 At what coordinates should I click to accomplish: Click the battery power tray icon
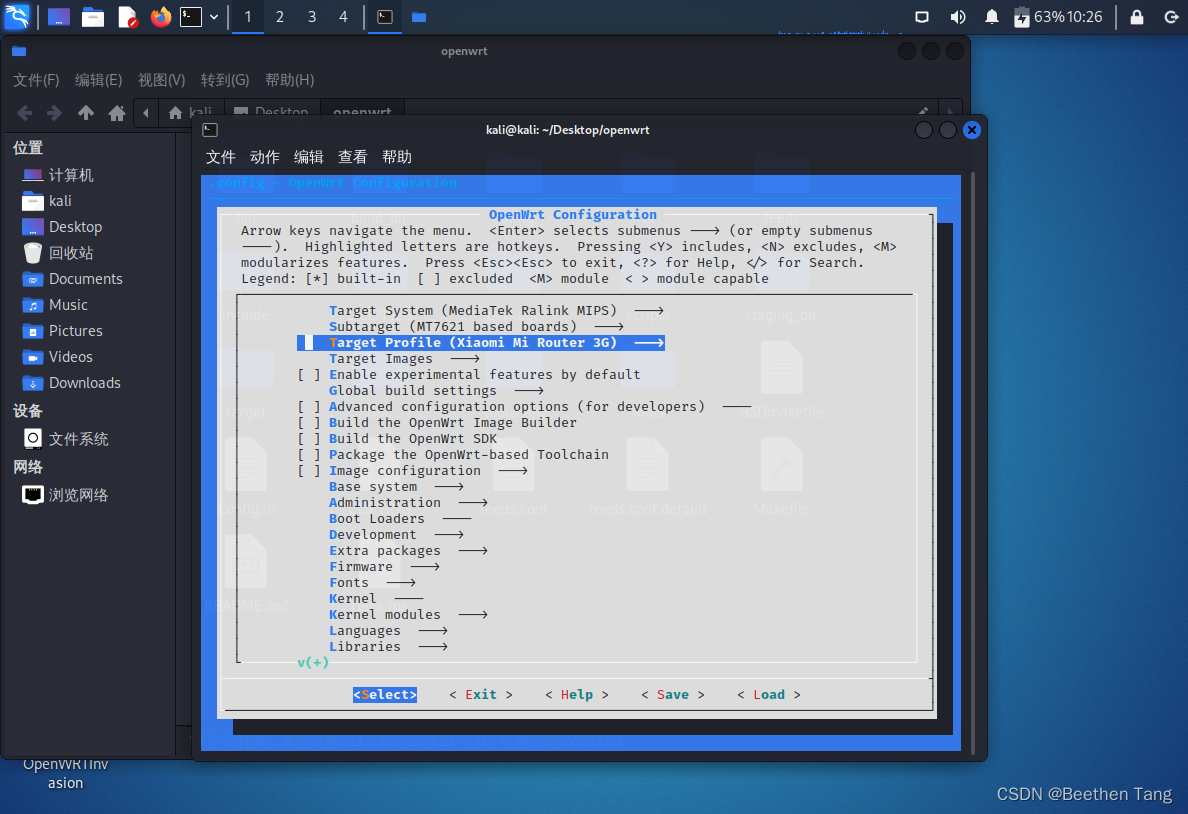pos(1022,17)
